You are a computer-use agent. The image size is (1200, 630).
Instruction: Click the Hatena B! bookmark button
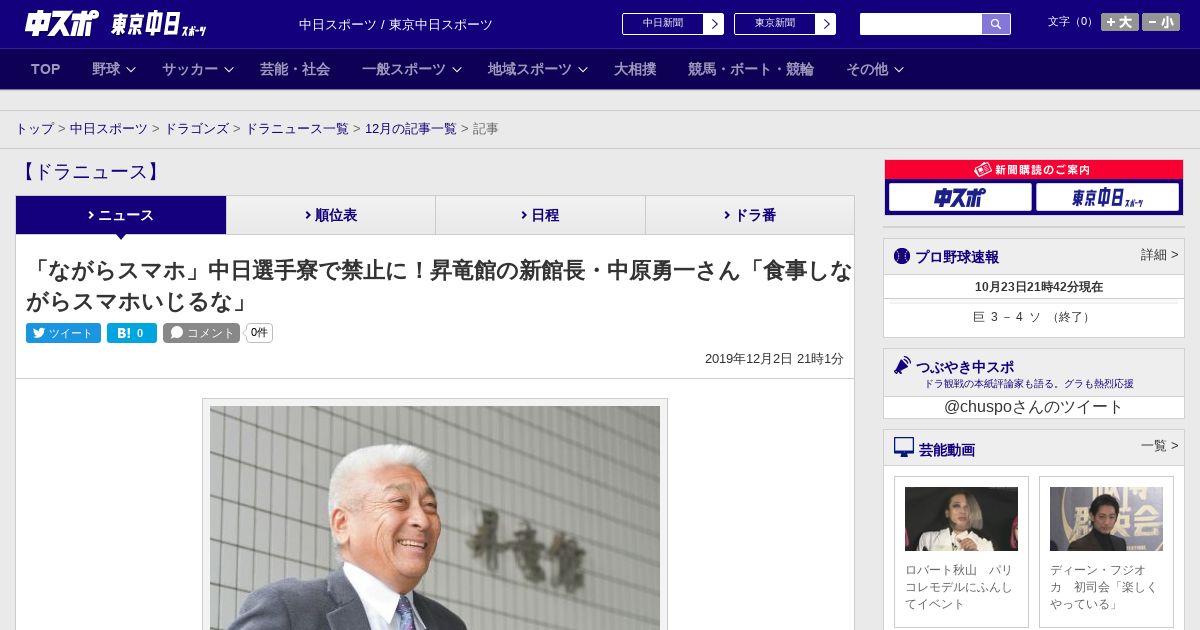(x=132, y=333)
